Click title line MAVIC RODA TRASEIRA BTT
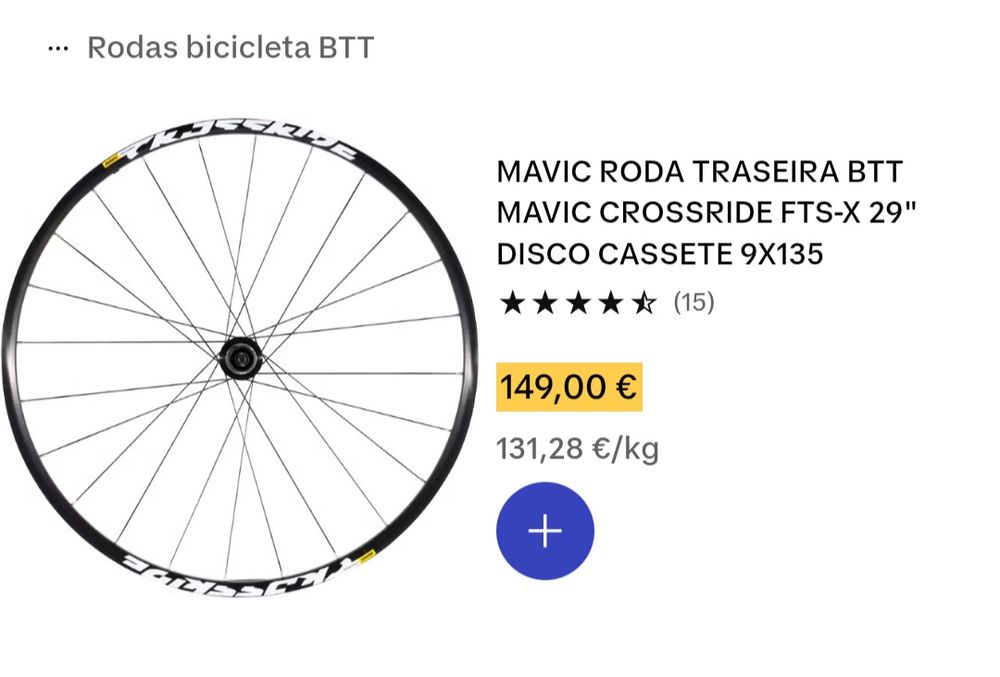The image size is (1000, 677). (699, 172)
